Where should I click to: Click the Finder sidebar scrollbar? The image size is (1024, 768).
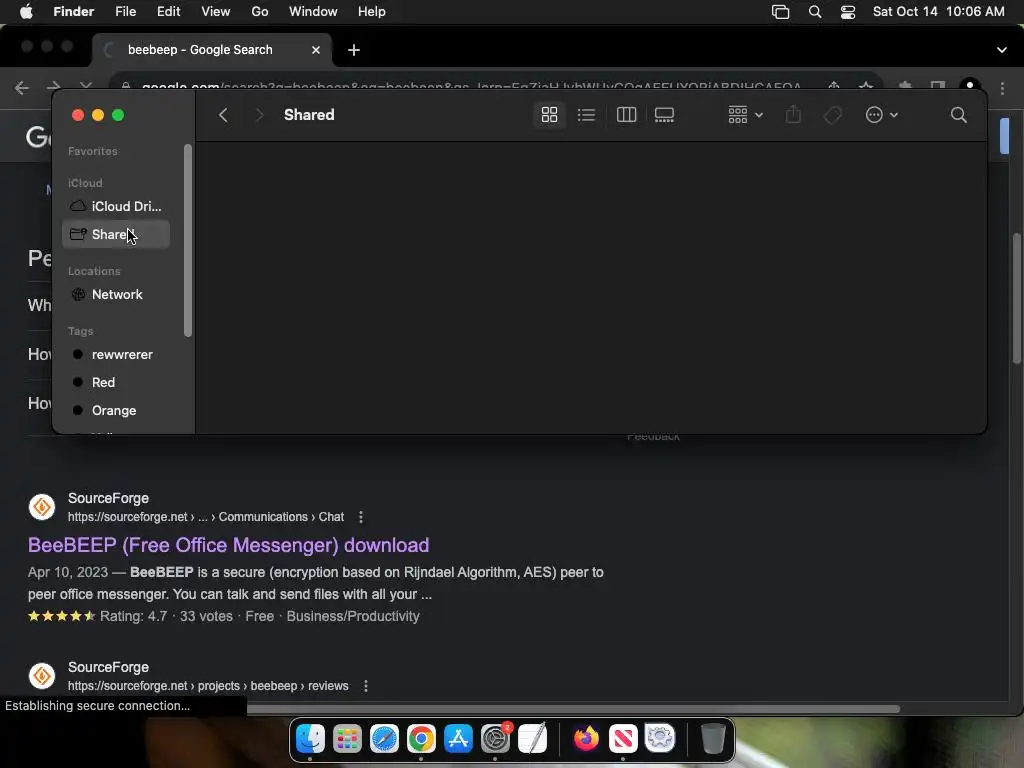pos(188,240)
